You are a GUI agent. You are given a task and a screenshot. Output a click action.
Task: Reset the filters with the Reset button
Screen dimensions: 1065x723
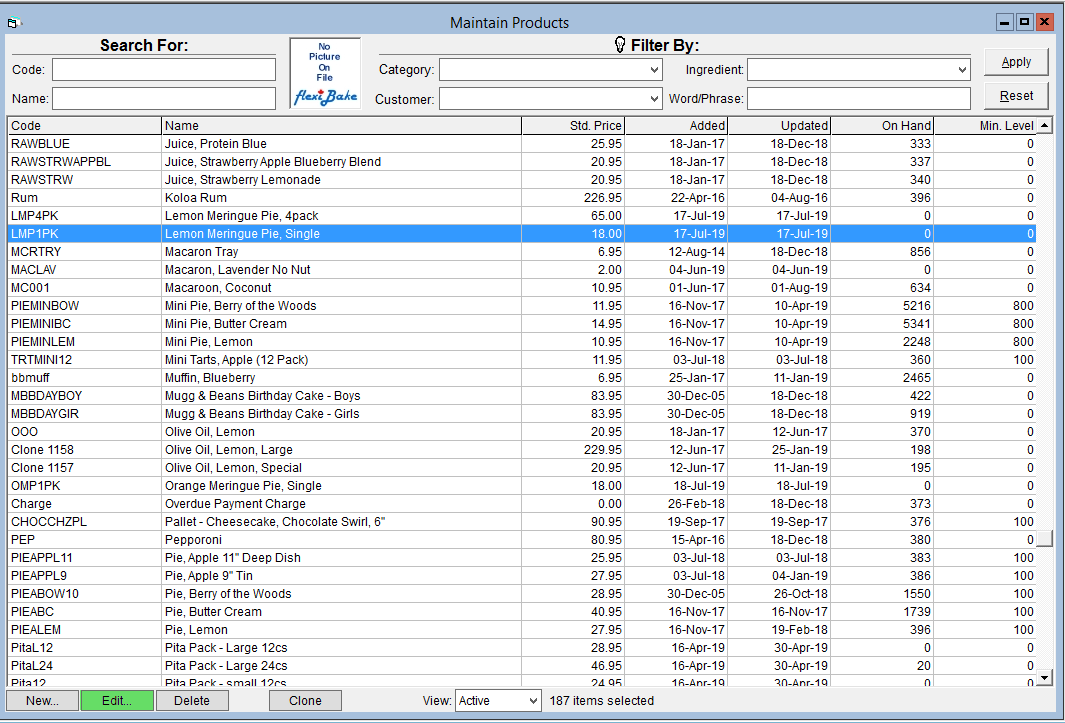coord(1016,96)
